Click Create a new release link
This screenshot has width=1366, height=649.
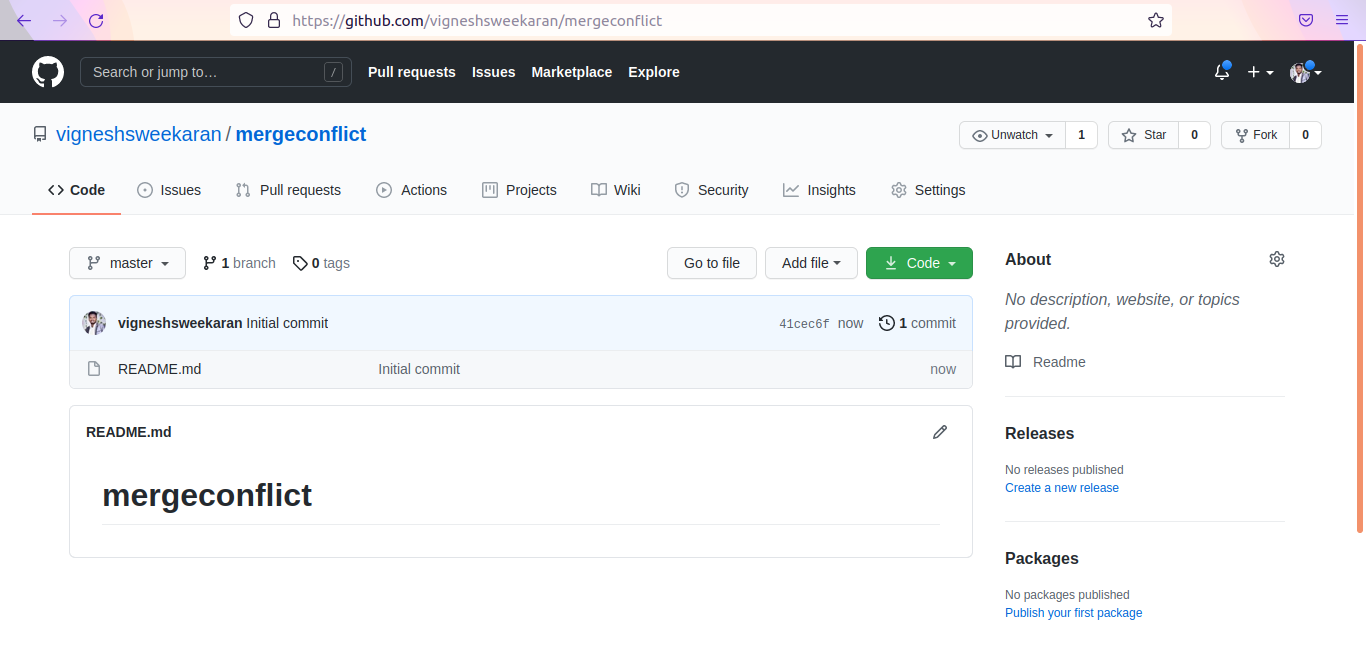point(1061,488)
